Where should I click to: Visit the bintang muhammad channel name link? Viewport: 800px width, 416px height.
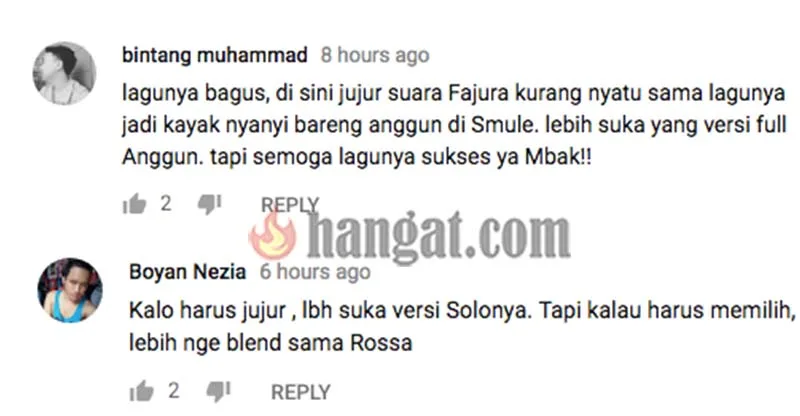click(215, 55)
